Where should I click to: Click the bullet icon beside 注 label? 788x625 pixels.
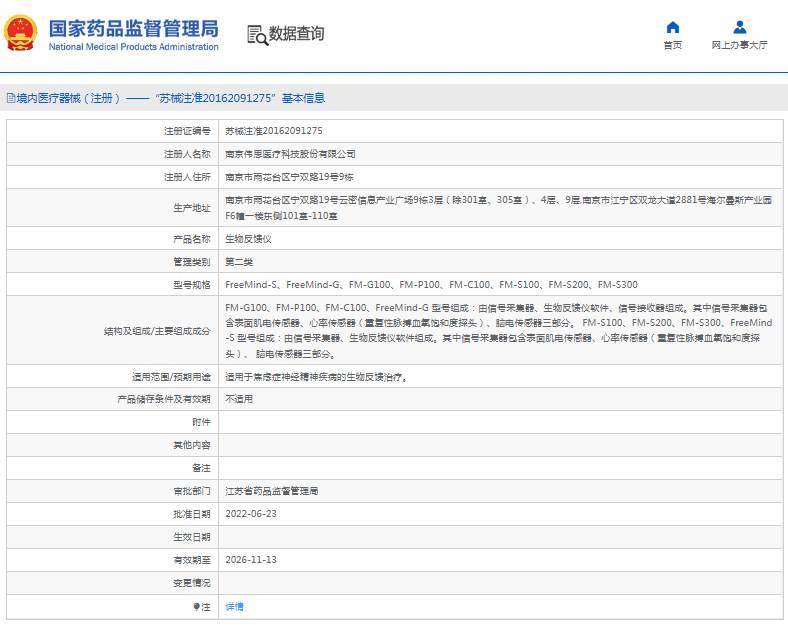click(197, 607)
